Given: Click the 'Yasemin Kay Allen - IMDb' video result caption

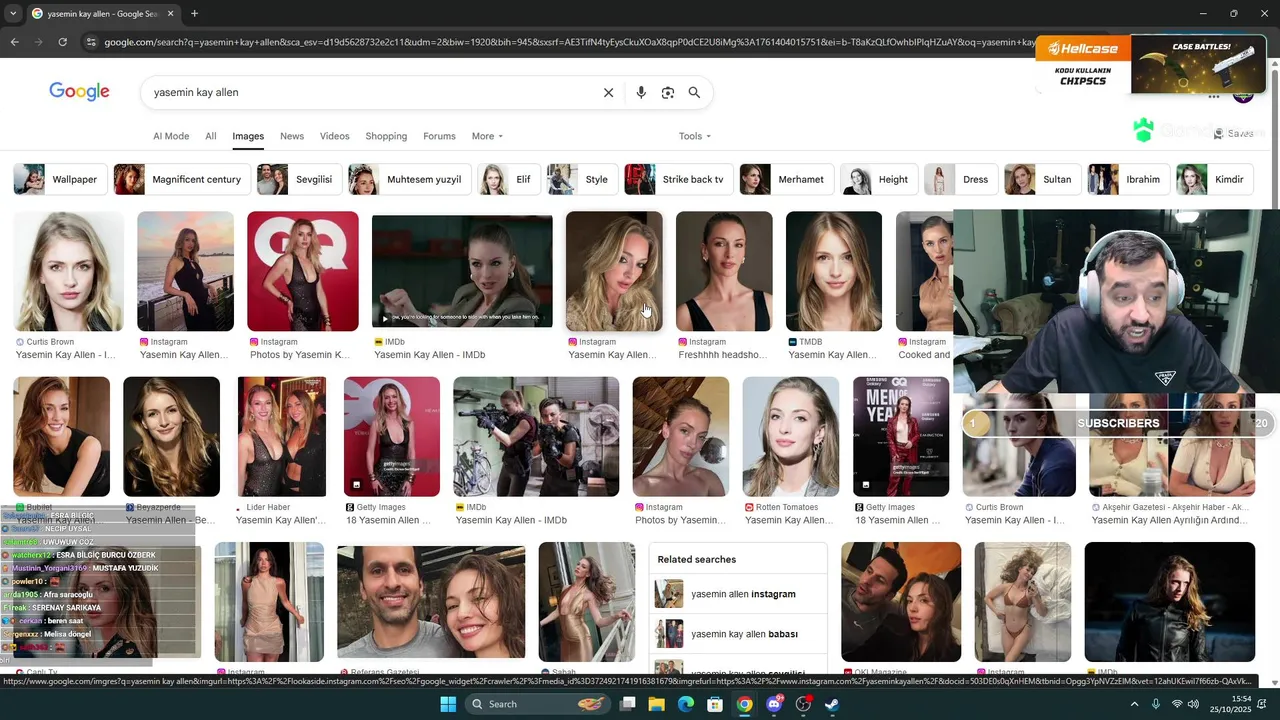Looking at the screenshot, I should pos(429,355).
